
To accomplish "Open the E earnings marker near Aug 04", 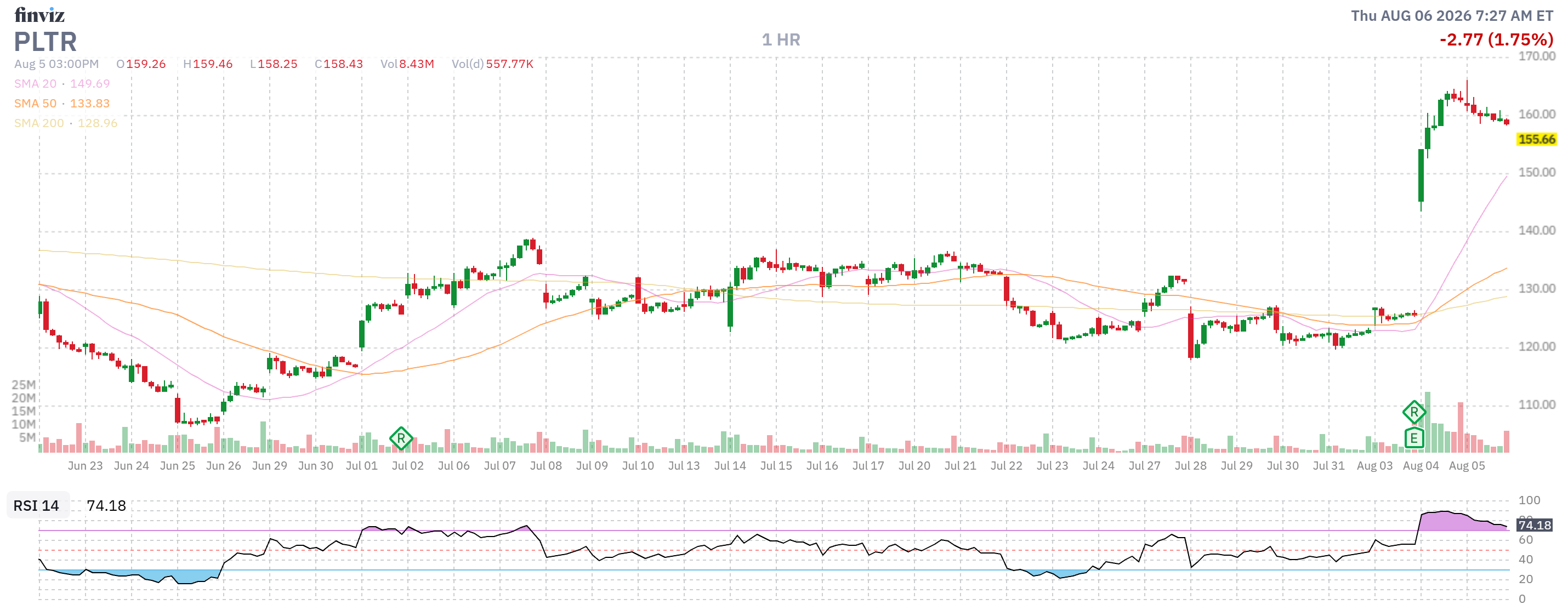I will (1414, 438).
